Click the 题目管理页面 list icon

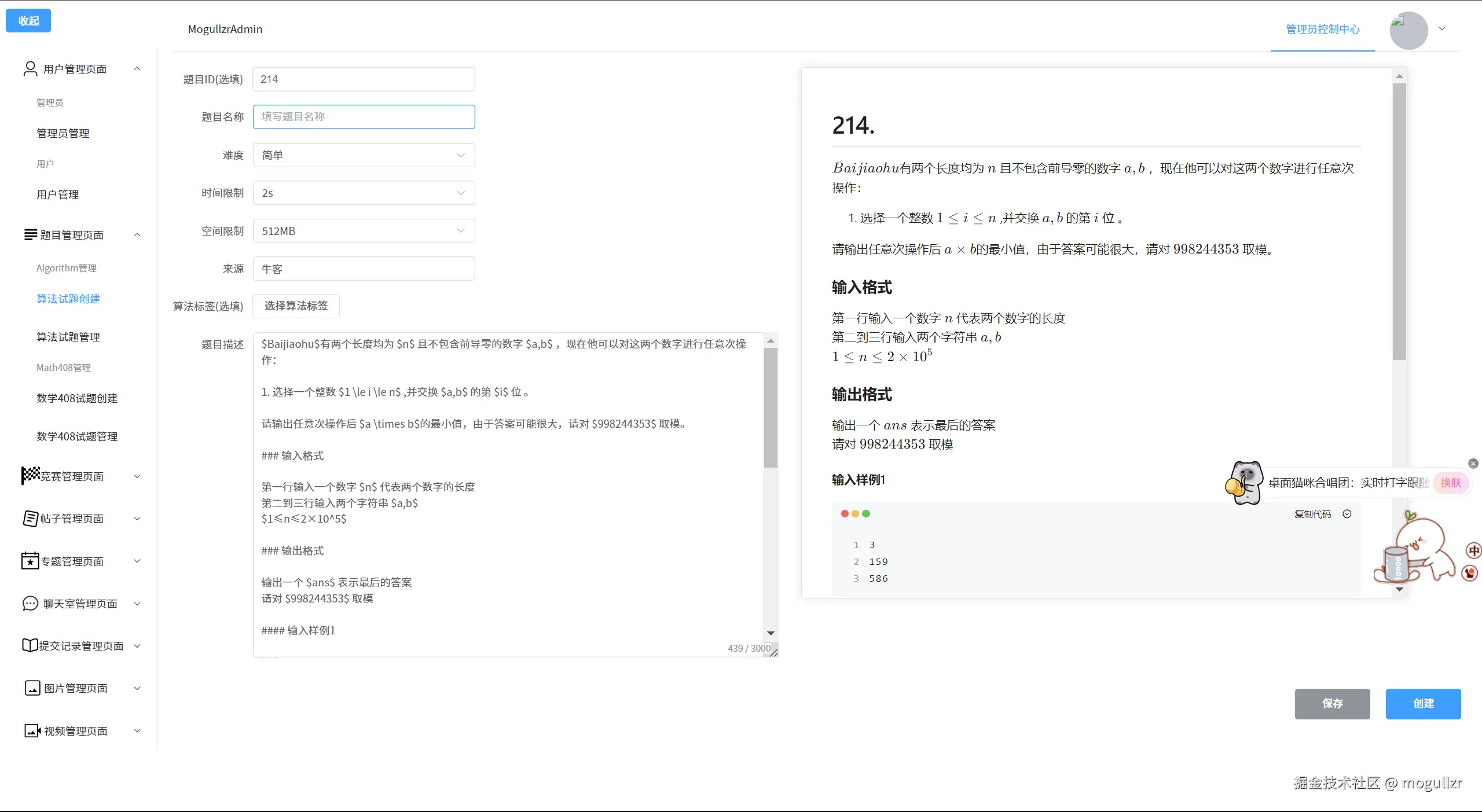30,234
